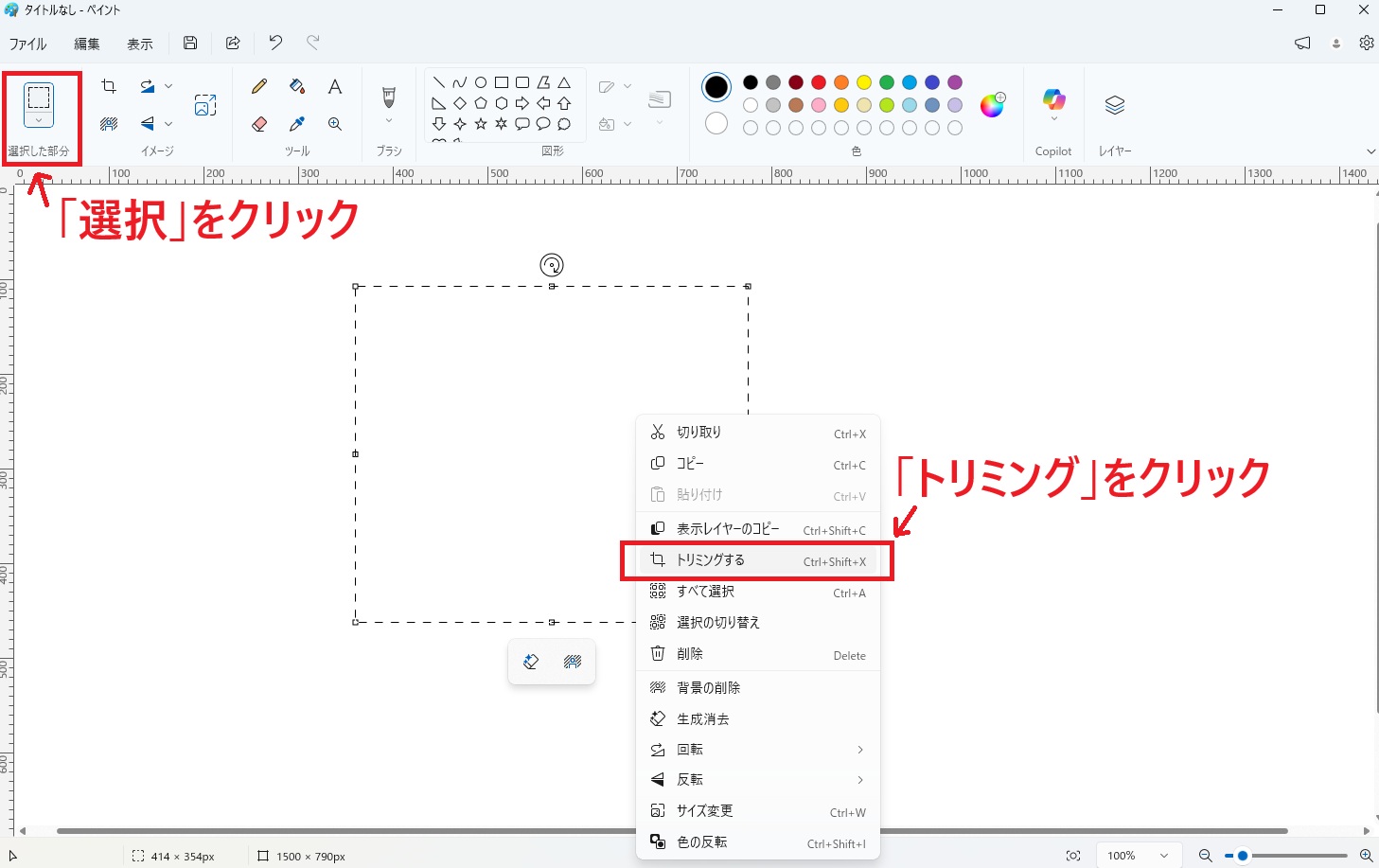Click the Undo button
Image resolution: width=1379 pixels, height=868 pixels.
pos(274,43)
